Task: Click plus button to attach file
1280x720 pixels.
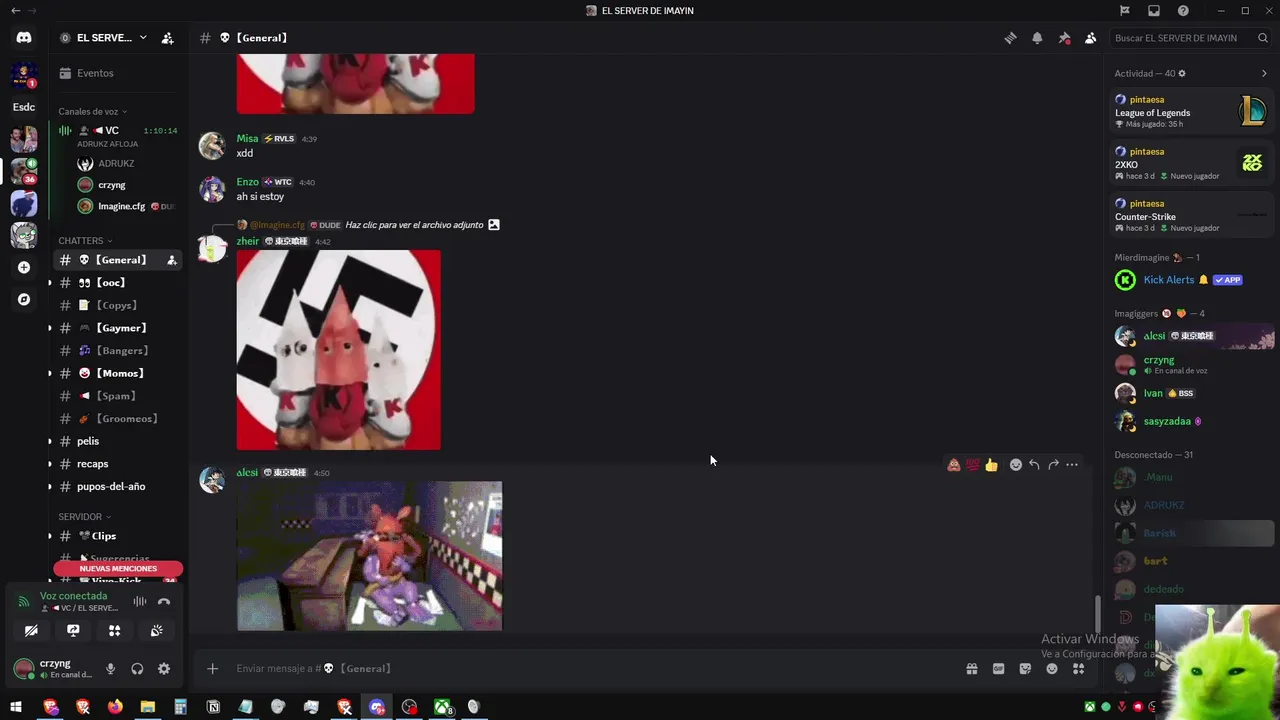Action: point(212,669)
